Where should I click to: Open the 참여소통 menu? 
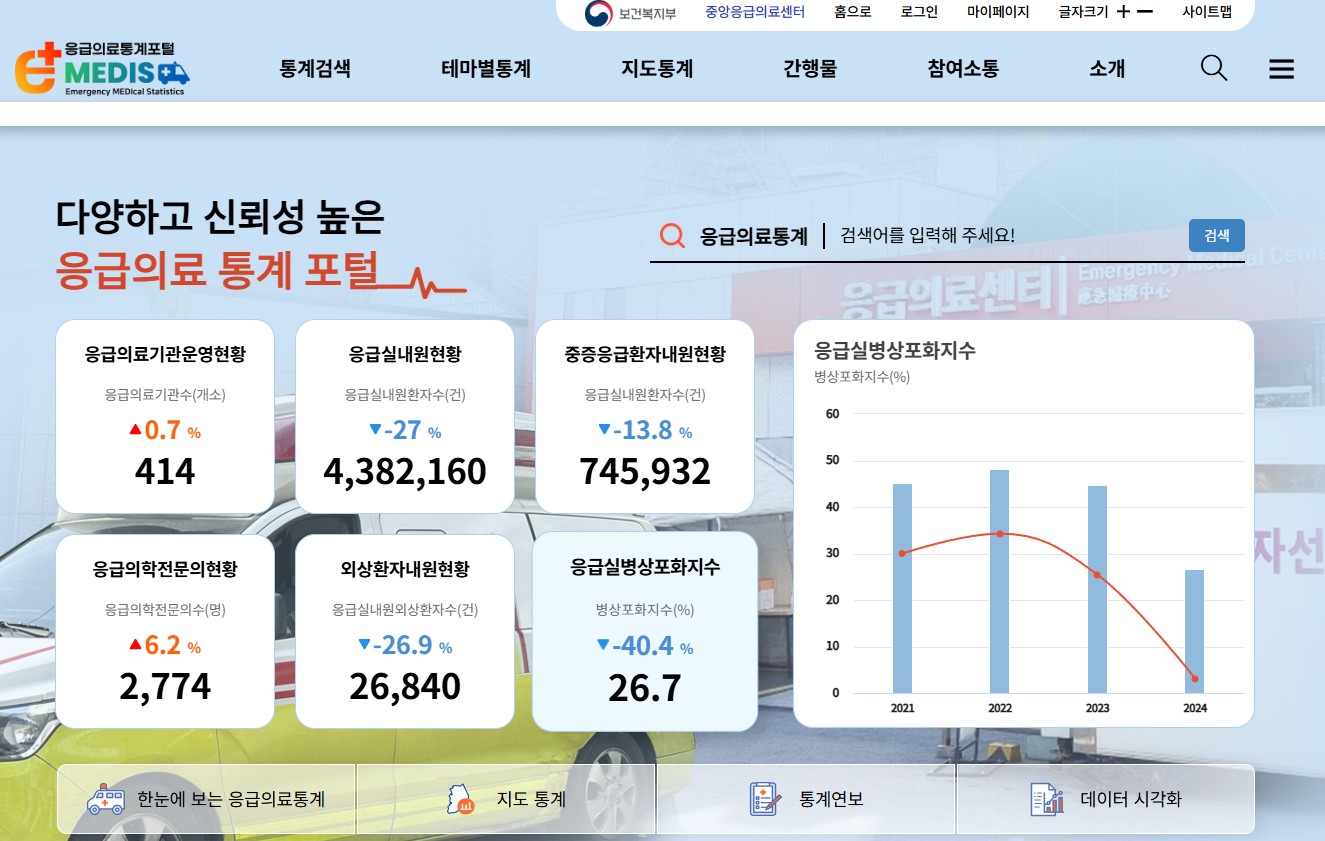[963, 69]
